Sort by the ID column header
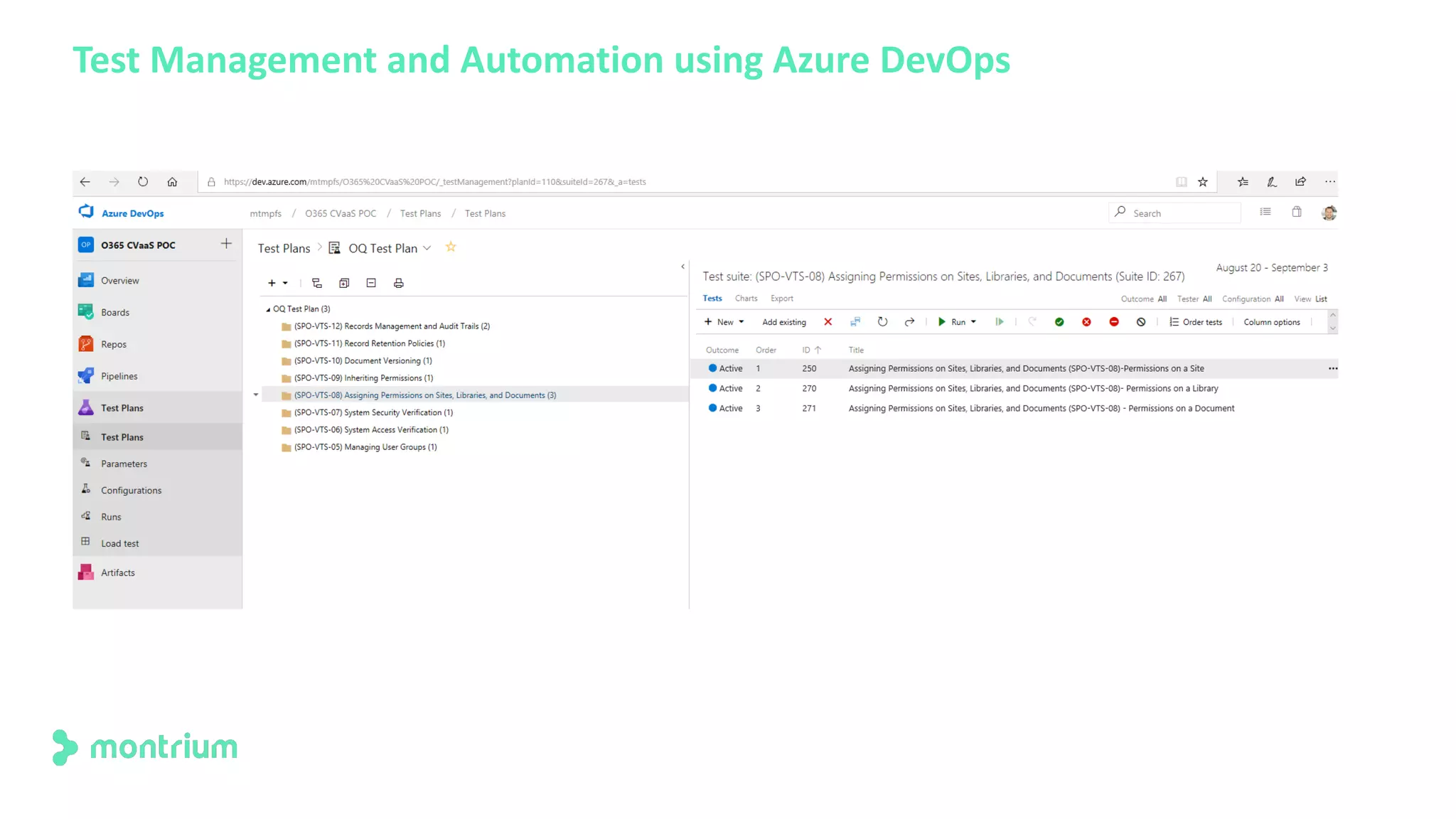Viewport: 1456px width, 819px height. click(x=811, y=350)
